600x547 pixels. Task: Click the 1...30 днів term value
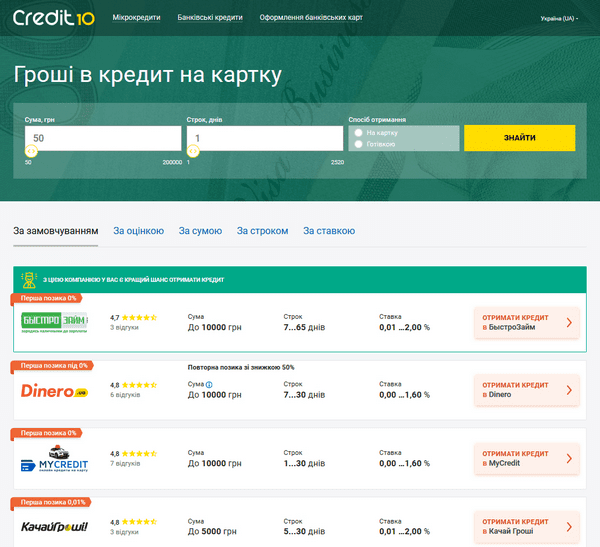[304, 463]
